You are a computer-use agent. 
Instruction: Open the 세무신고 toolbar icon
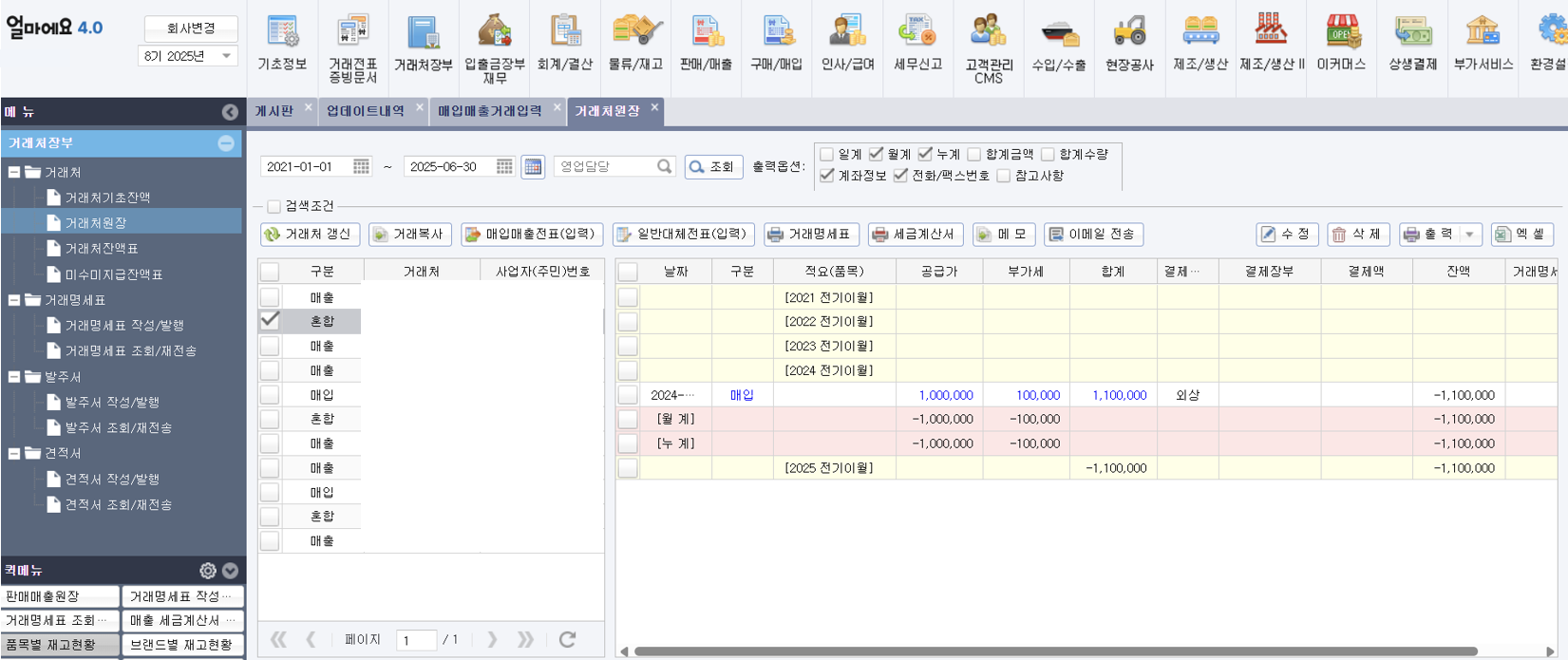click(x=917, y=42)
